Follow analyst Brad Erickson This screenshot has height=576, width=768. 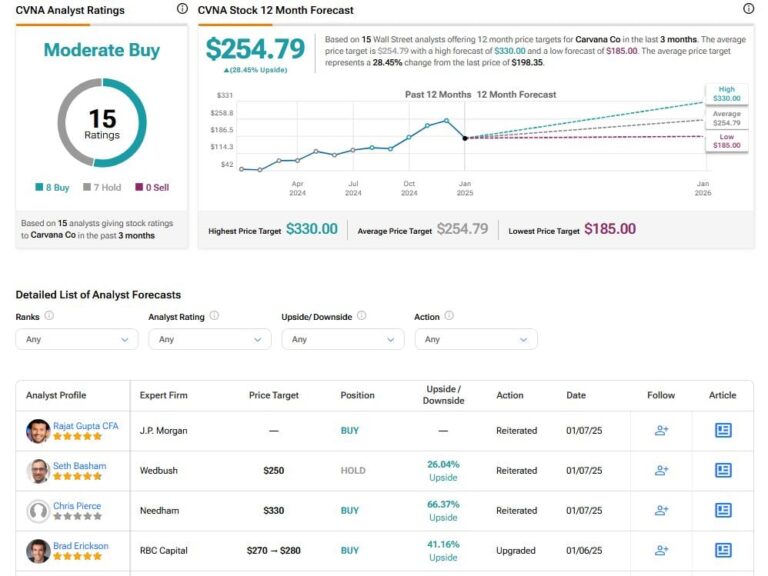point(661,551)
